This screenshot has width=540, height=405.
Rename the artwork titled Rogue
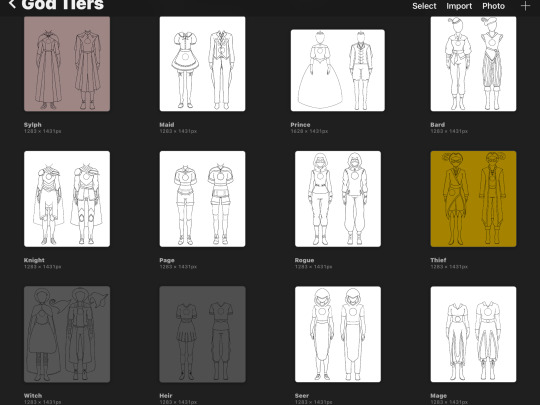pyautogui.click(x=304, y=260)
